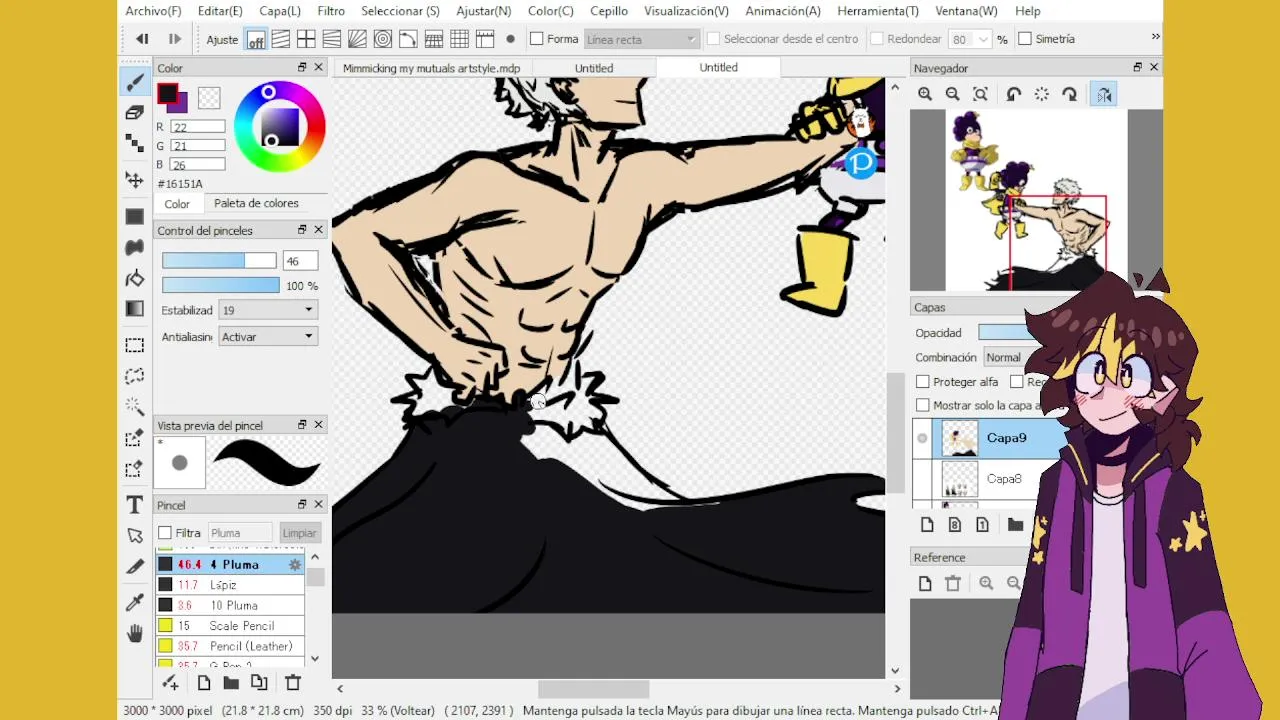Image resolution: width=1280 pixels, height=720 pixels.
Task: Enable radial lines snap guide
Action: click(357, 39)
